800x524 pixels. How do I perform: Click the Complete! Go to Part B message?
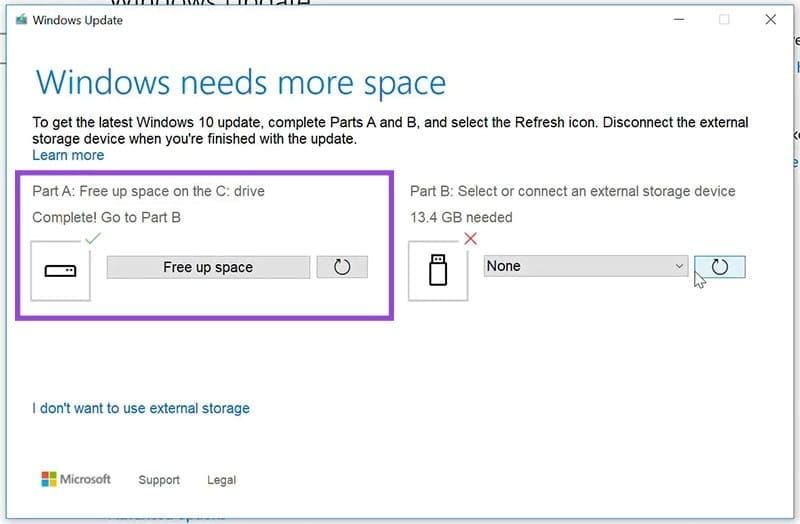(x=107, y=217)
